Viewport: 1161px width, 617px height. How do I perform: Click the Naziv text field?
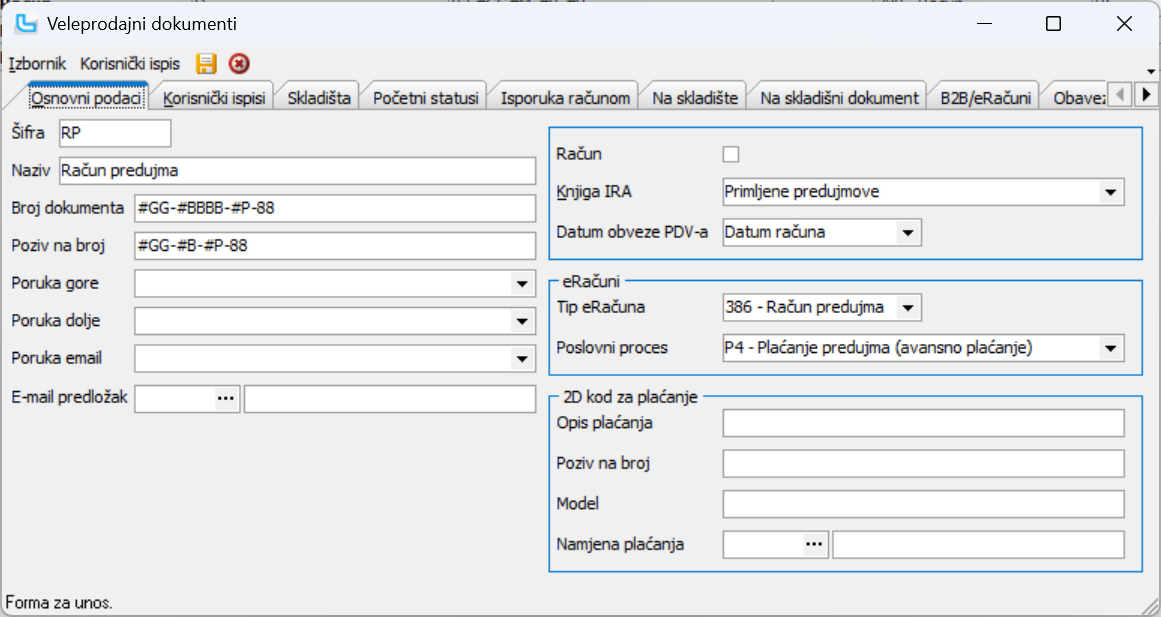pos(297,171)
